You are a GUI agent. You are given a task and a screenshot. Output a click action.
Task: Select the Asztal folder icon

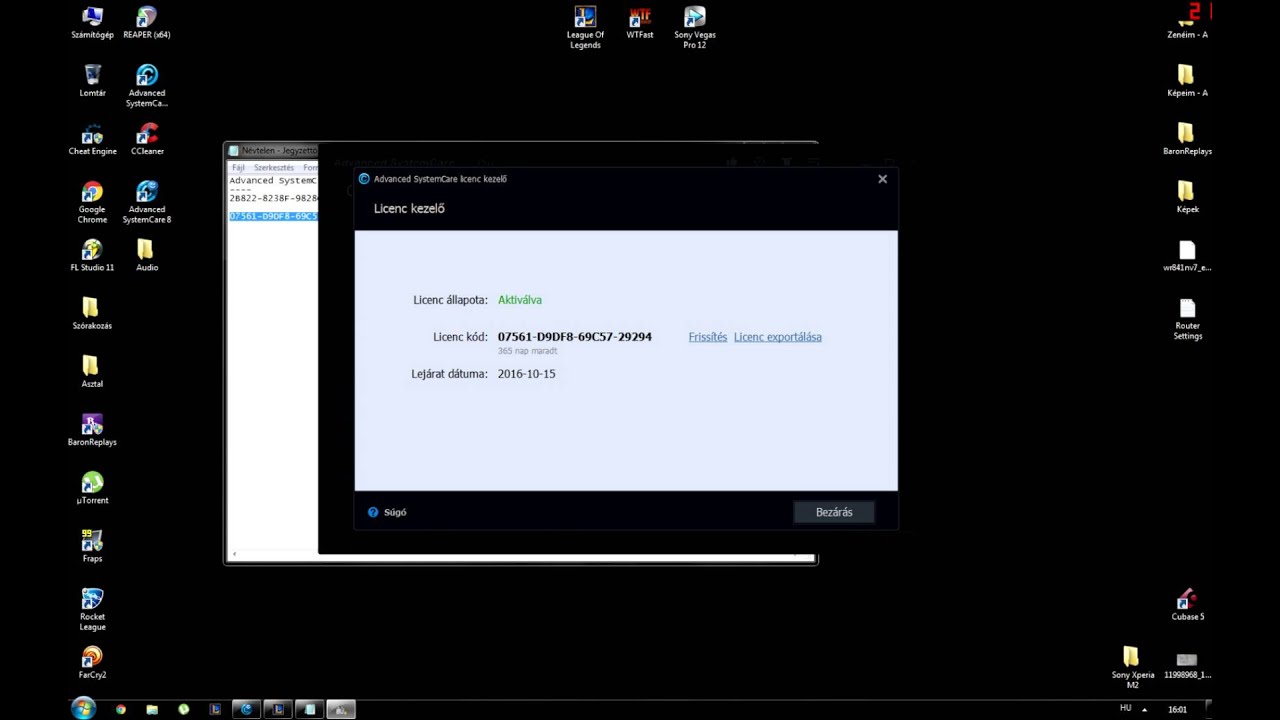[92, 371]
